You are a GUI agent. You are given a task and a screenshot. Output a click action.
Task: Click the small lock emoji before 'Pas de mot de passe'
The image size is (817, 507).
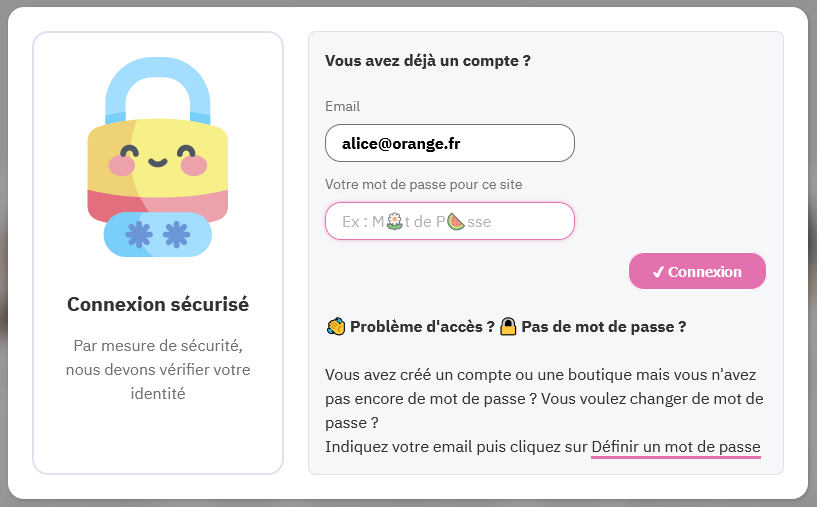(508, 327)
